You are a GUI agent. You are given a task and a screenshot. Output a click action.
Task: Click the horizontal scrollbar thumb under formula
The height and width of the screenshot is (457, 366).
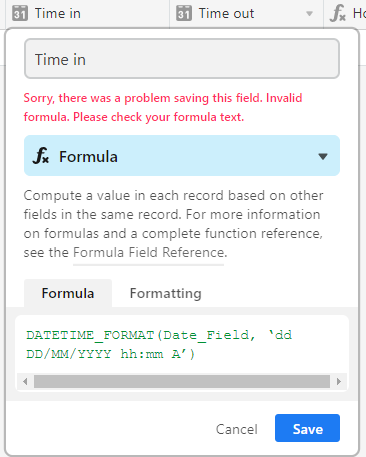182,381
